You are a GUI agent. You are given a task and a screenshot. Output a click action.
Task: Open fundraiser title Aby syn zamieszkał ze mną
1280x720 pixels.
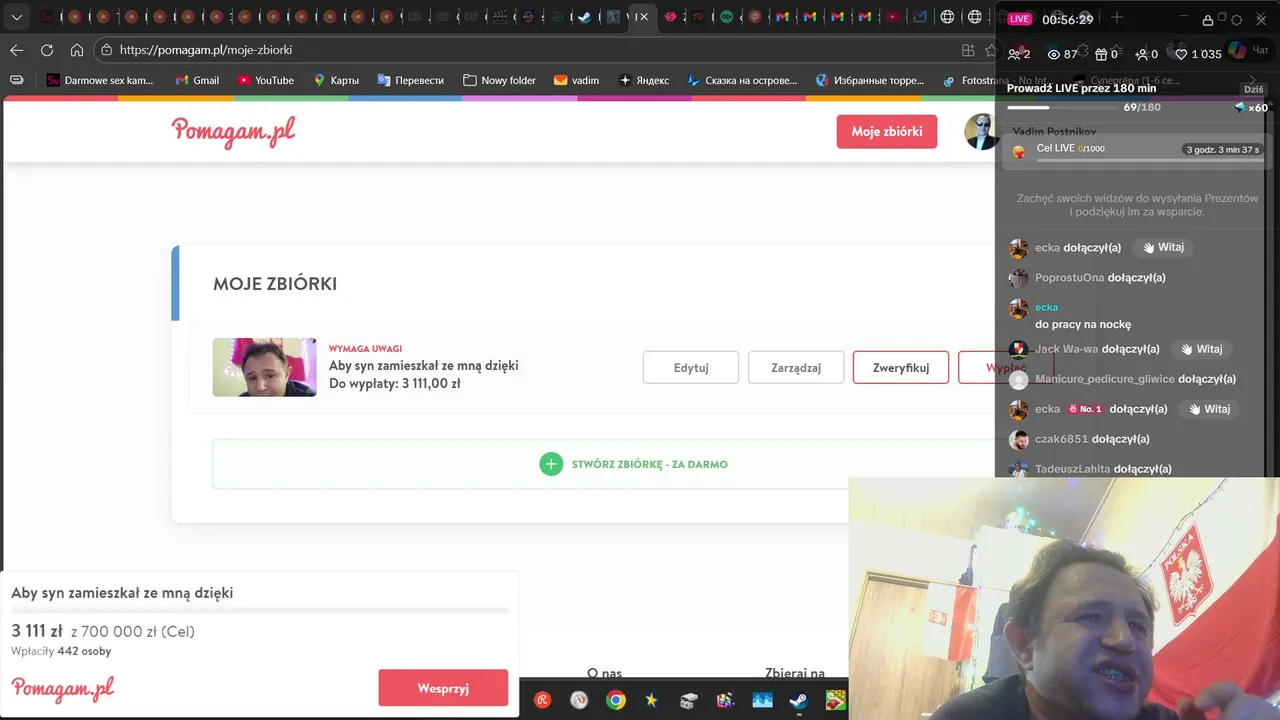click(424, 366)
